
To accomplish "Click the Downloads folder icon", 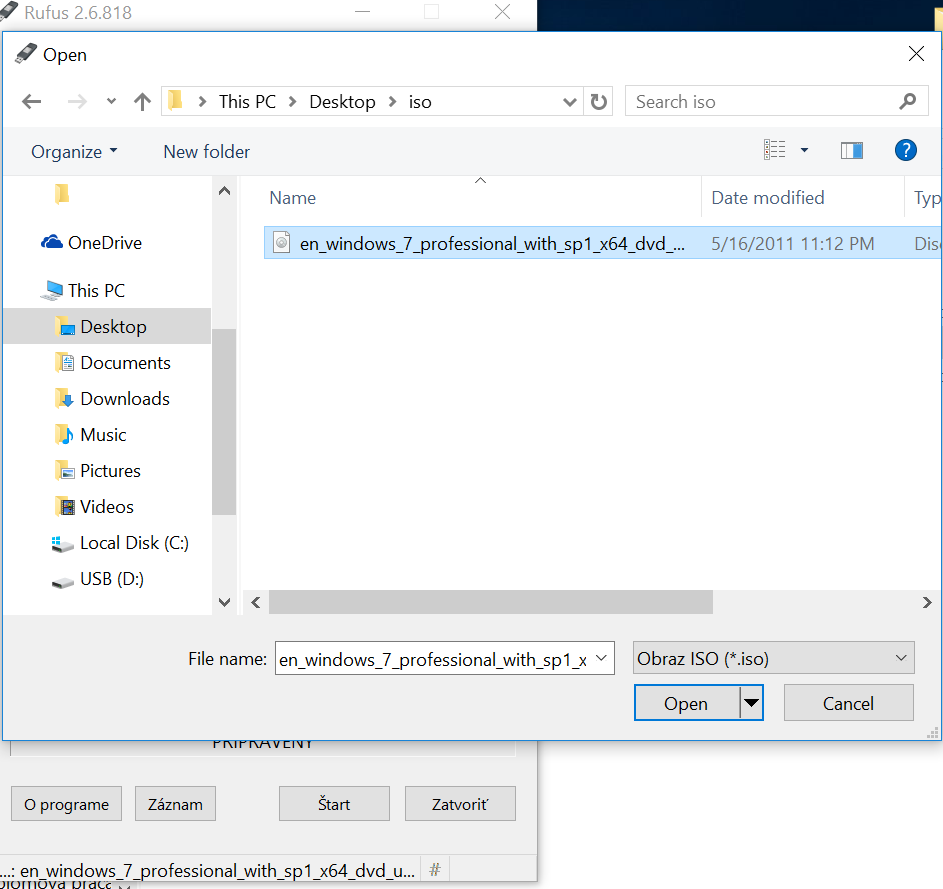I will [65, 399].
